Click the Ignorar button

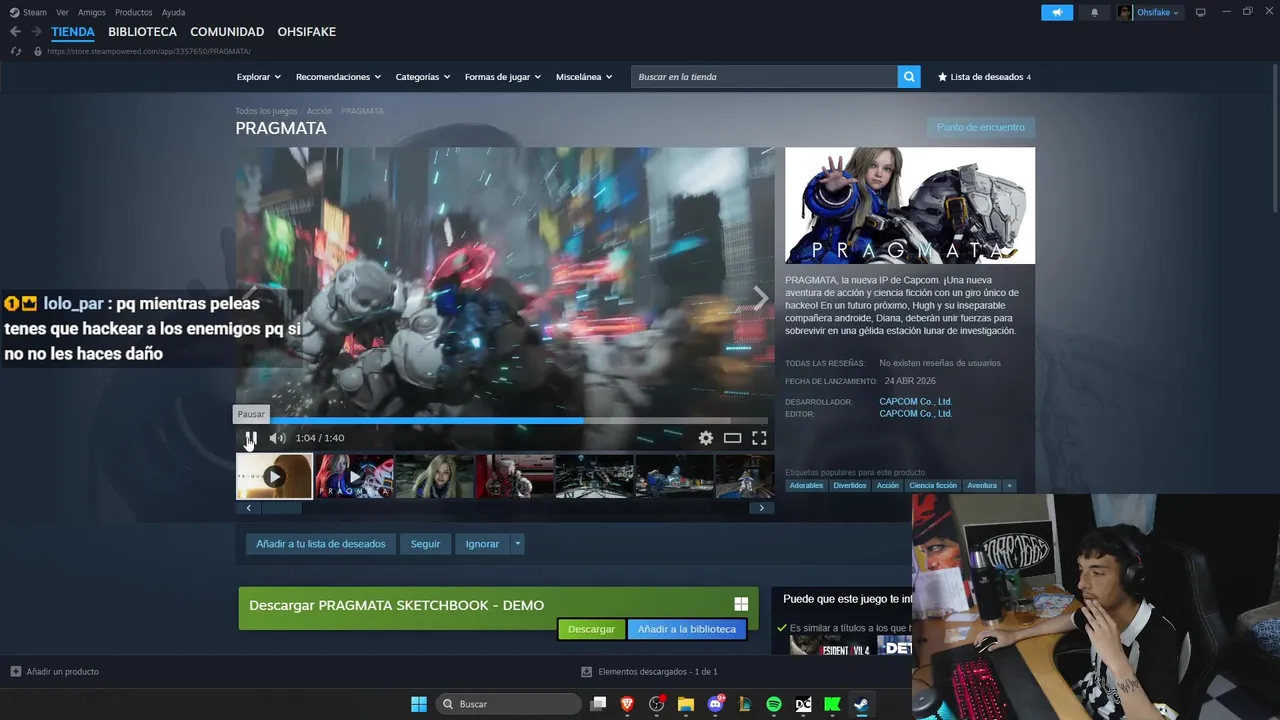click(x=482, y=544)
